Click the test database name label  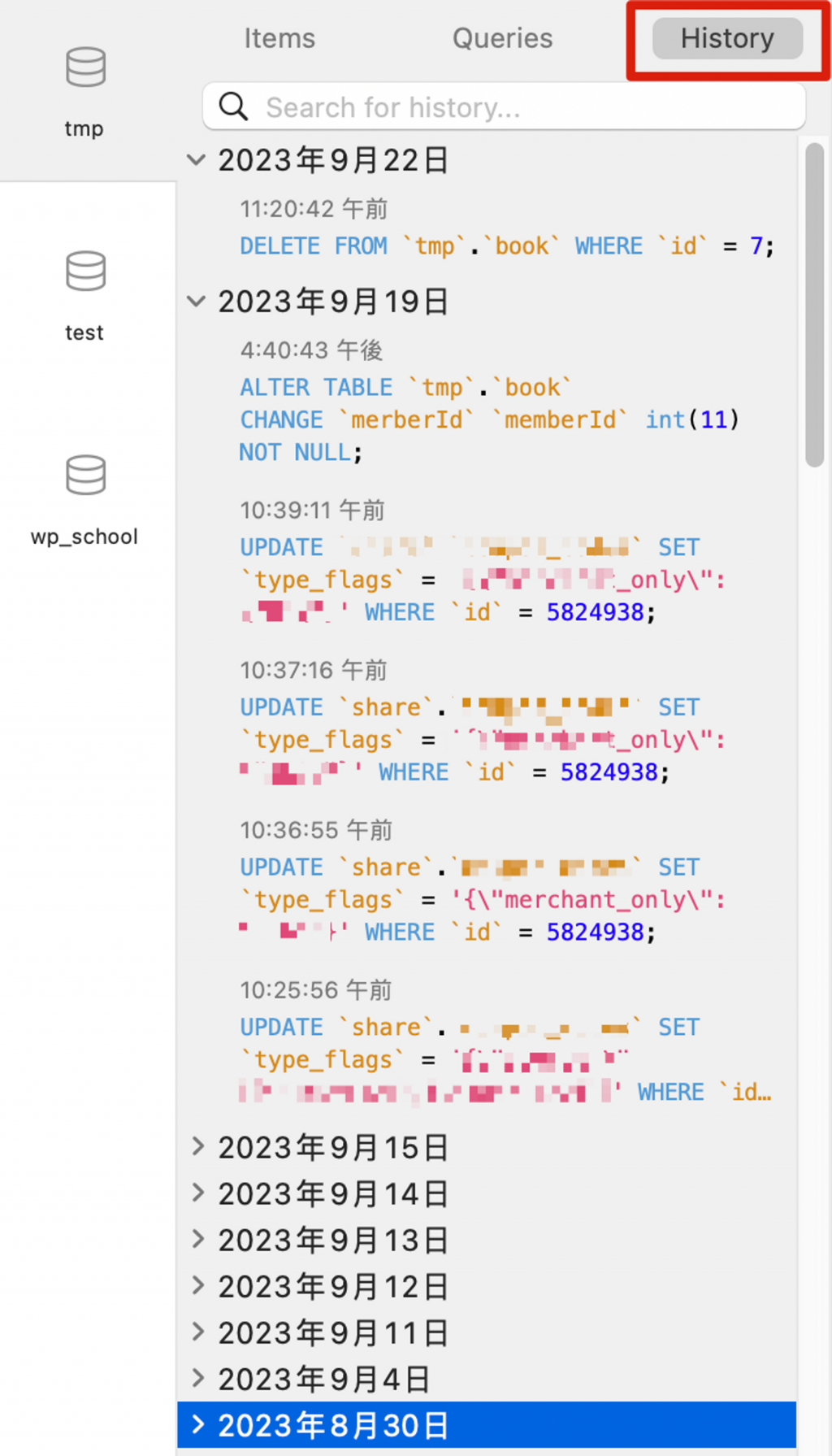pyautogui.click(x=84, y=332)
